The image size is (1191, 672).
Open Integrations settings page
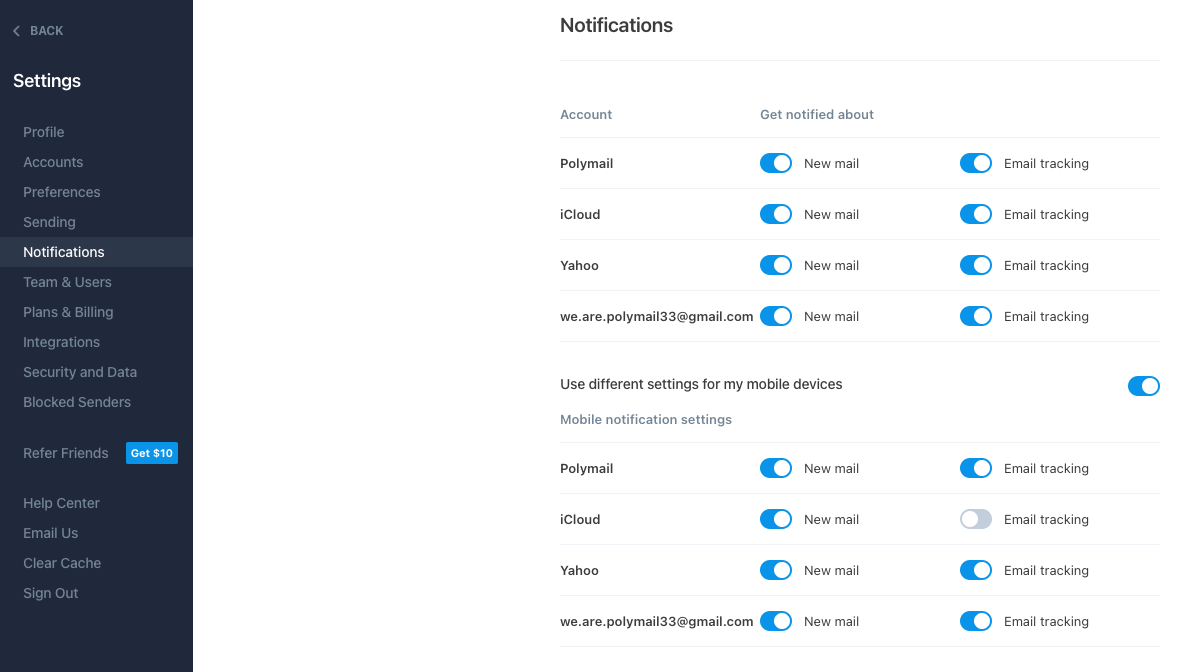61,342
